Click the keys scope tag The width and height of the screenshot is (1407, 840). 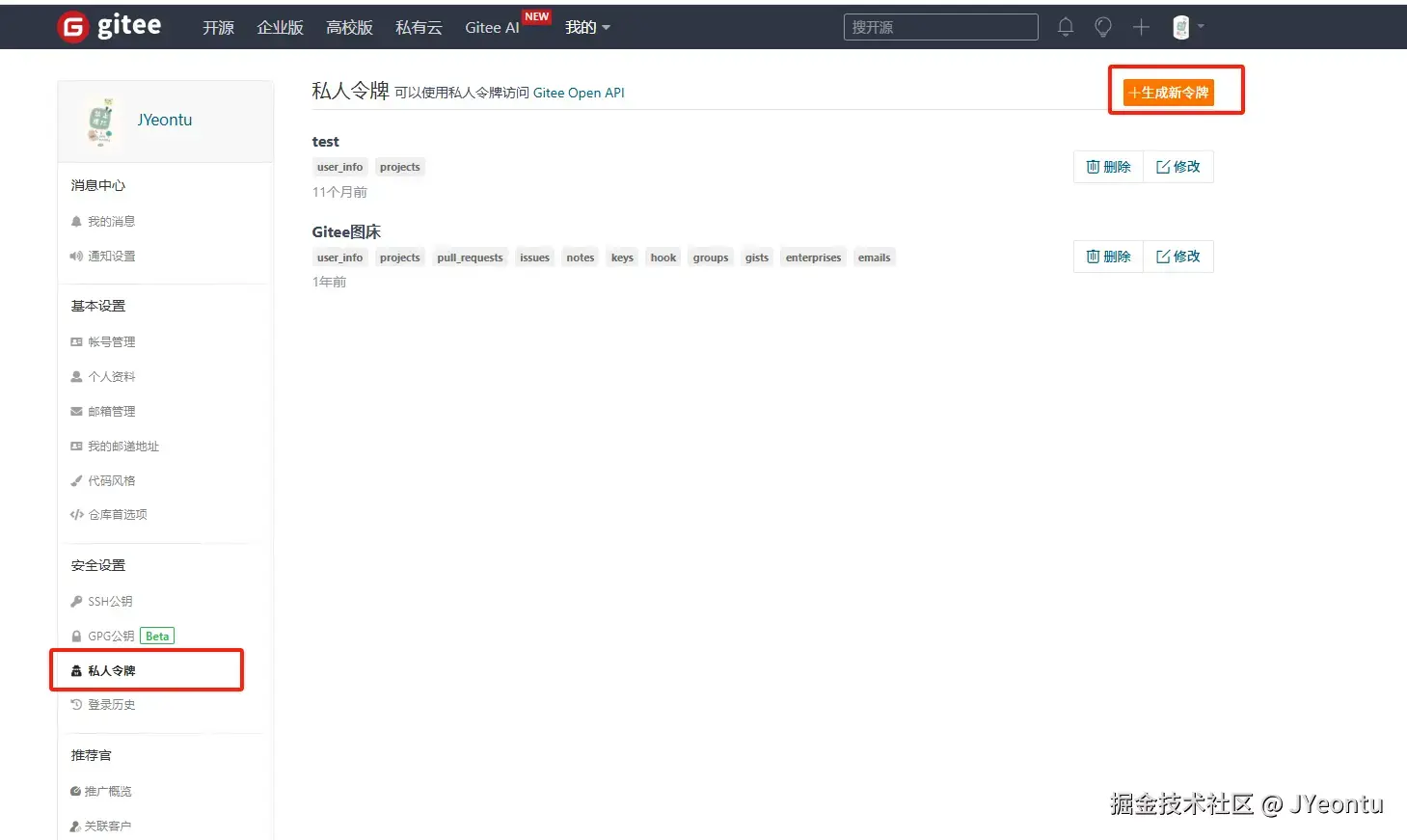tap(622, 257)
